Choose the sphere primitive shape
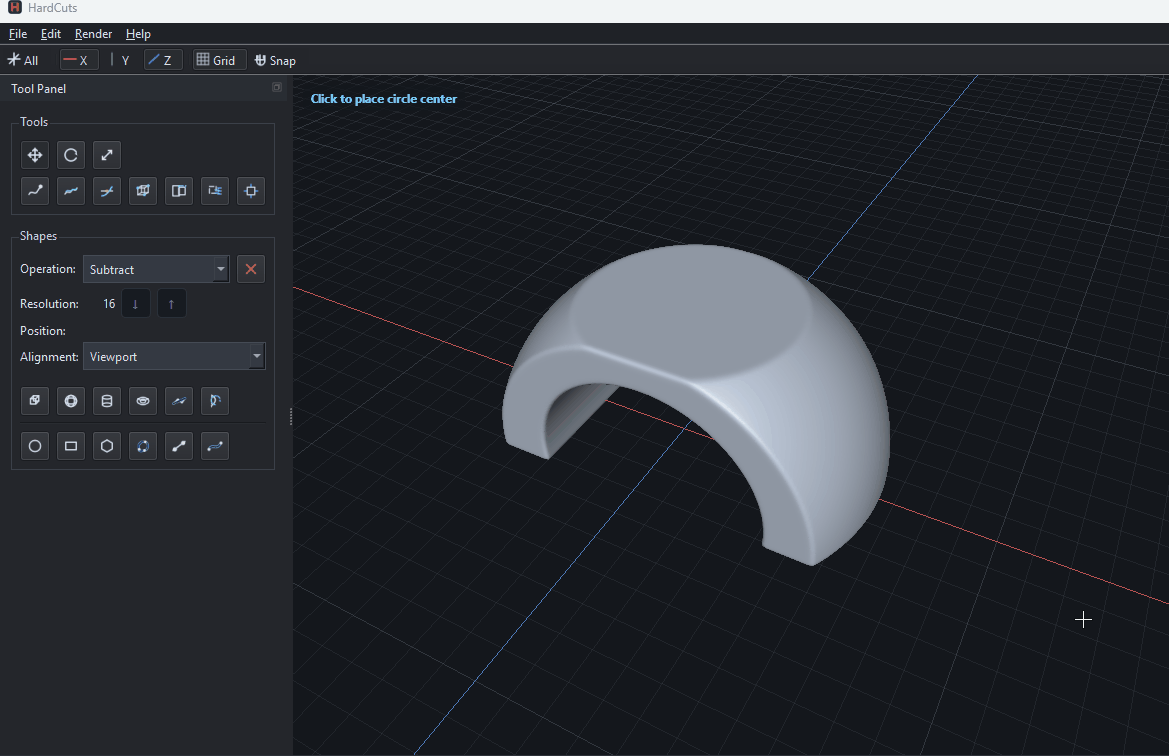 [71, 401]
